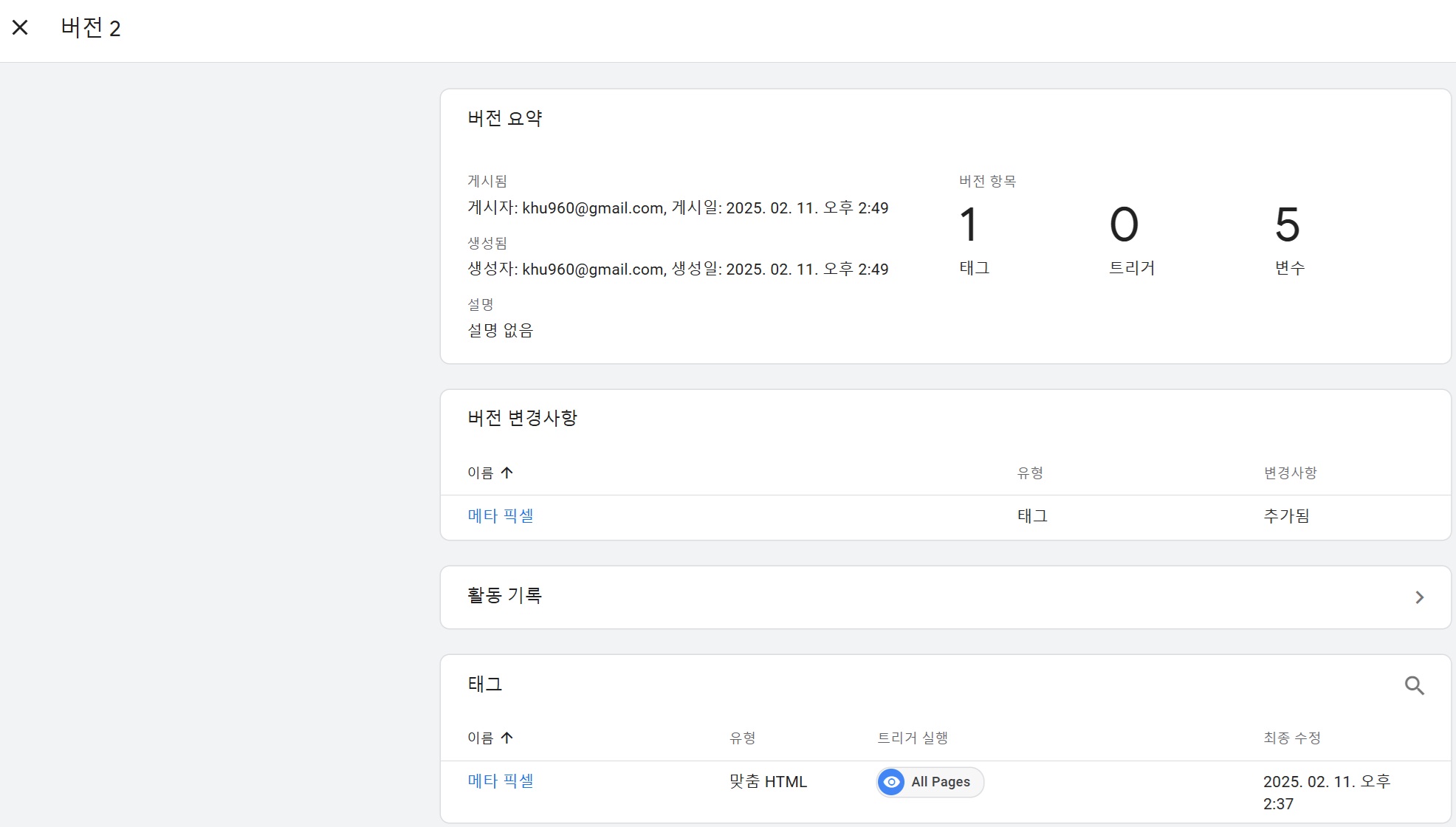This screenshot has height=827, width=1456.
Task: Click the 생성자 created info line
Action: [678, 270]
